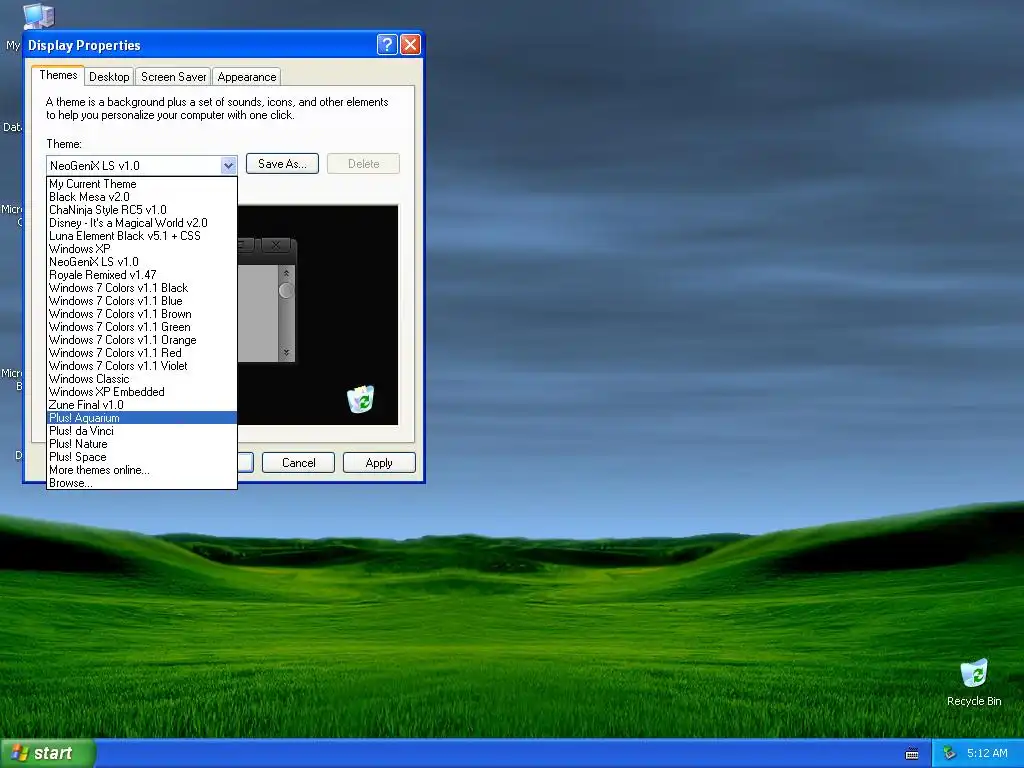
Task: Select Windows 7 Colors v1.1 Violet
Action: point(142,366)
